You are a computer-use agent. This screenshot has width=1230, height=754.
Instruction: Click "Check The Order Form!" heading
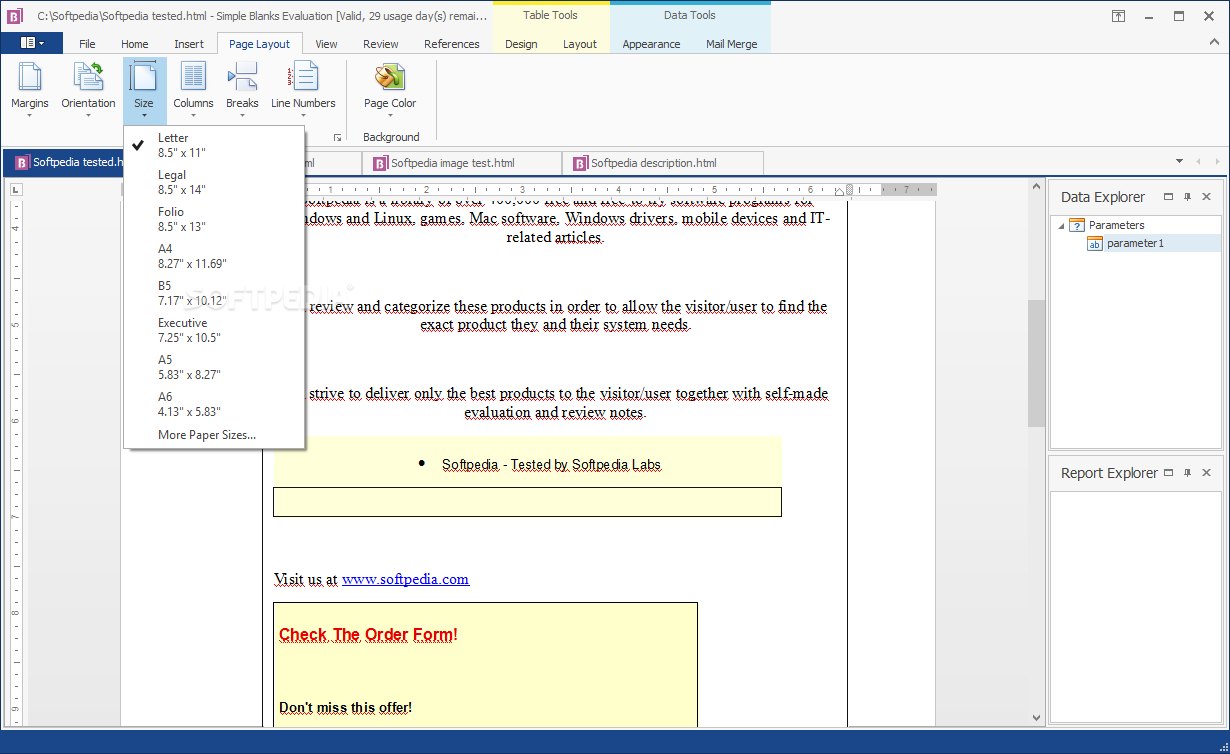point(369,635)
